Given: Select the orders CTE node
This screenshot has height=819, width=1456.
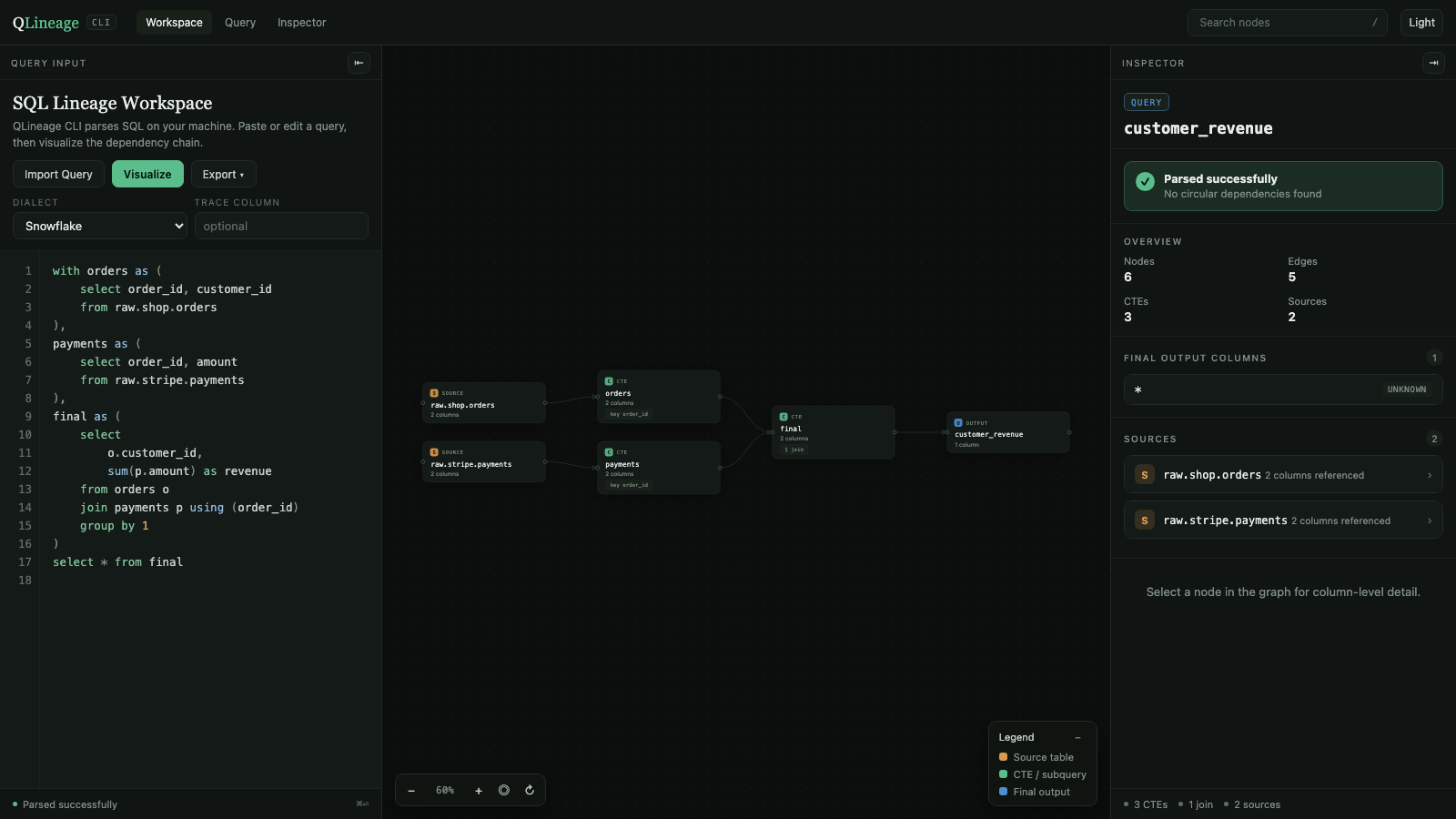Looking at the screenshot, I should pos(659,397).
